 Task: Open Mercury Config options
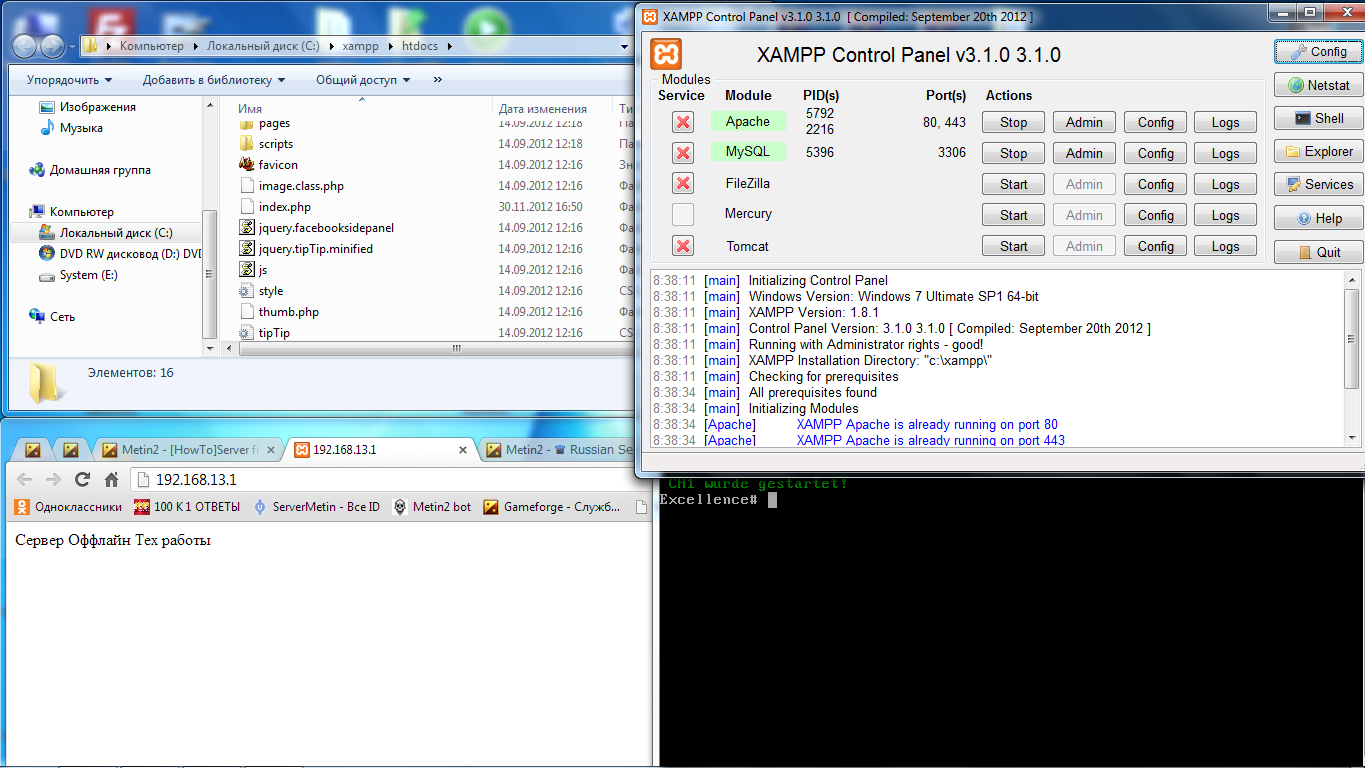tap(1155, 215)
